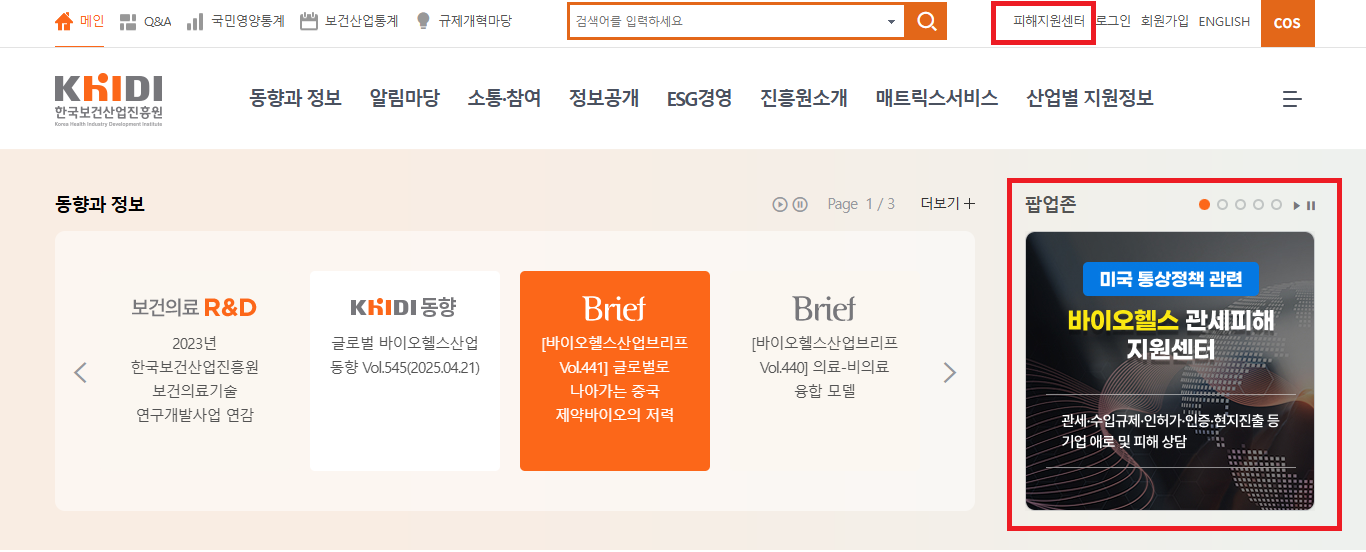Image resolution: width=1366 pixels, height=552 pixels.
Task: Click into the 검색어 search field
Action: click(x=725, y=21)
